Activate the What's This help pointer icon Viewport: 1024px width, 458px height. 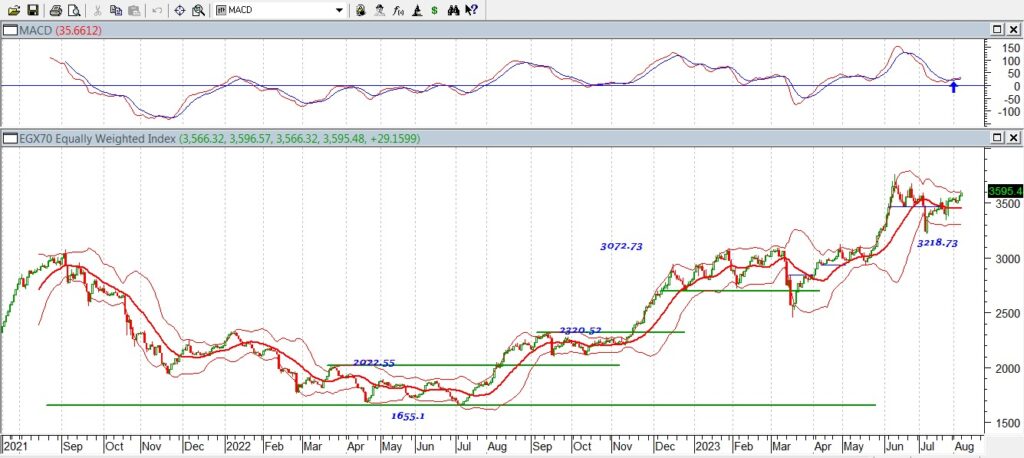click(x=472, y=10)
